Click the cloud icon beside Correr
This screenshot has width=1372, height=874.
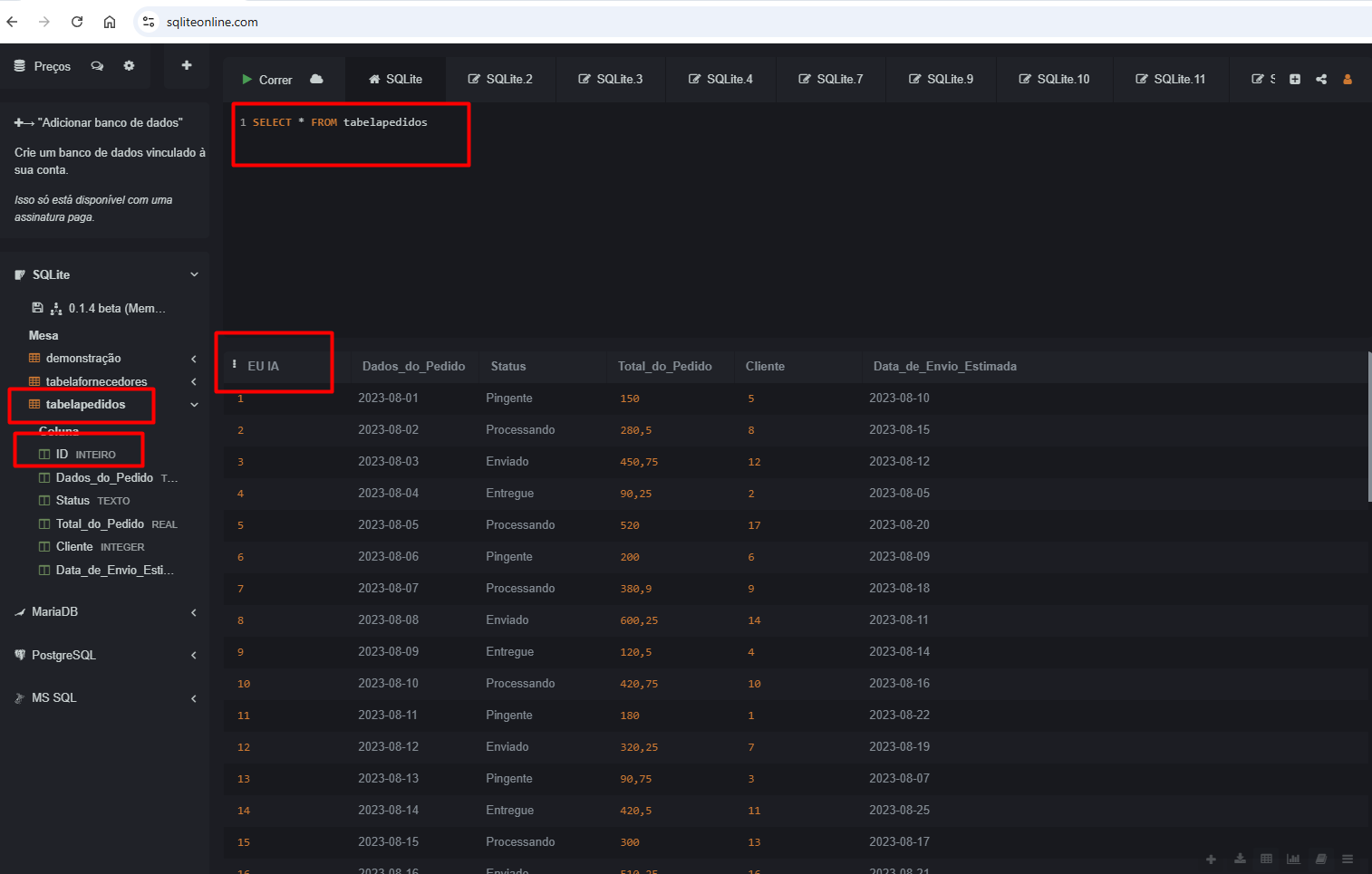point(316,79)
